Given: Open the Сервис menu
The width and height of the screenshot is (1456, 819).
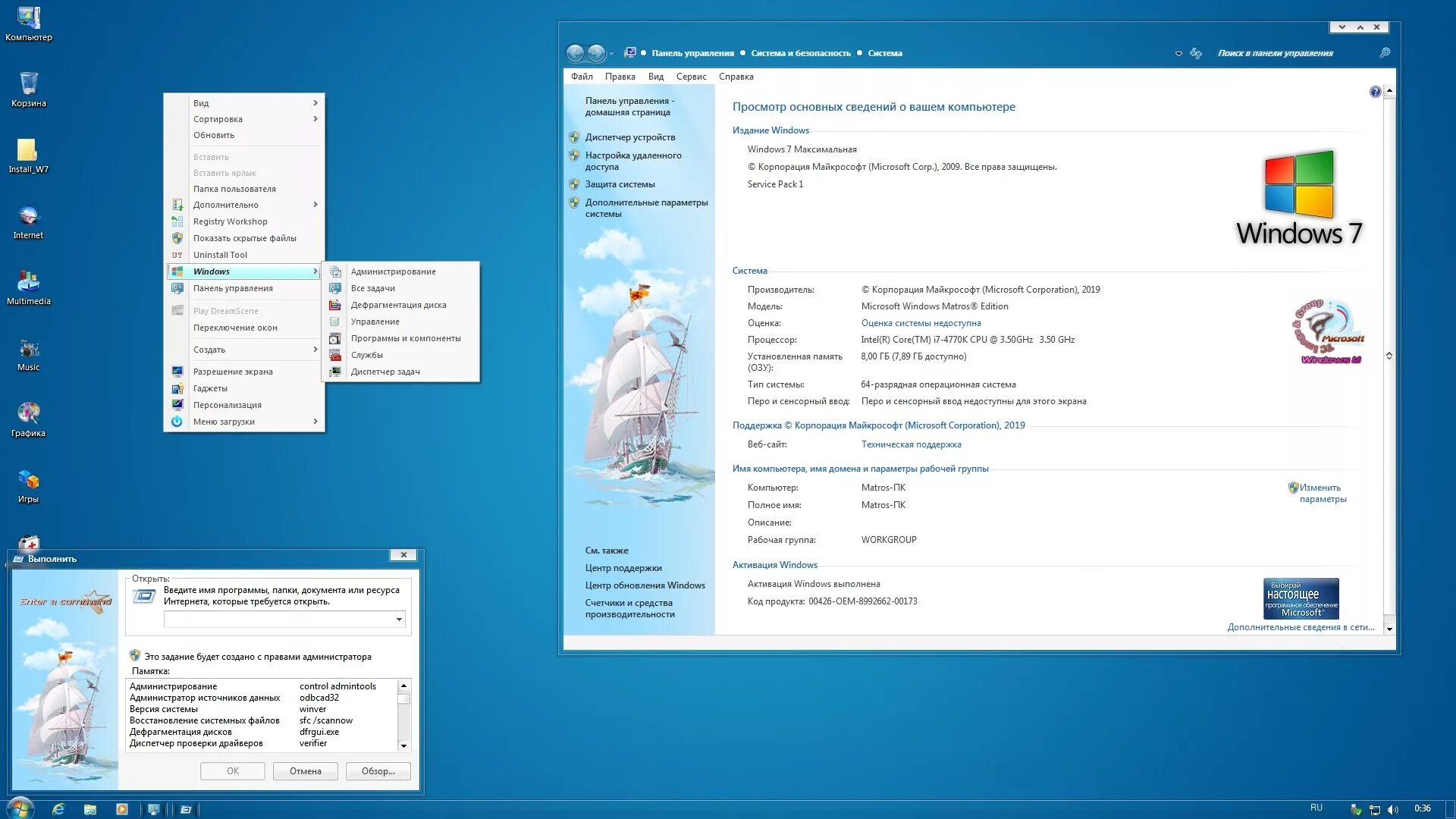Looking at the screenshot, I should tap(691, 77).
